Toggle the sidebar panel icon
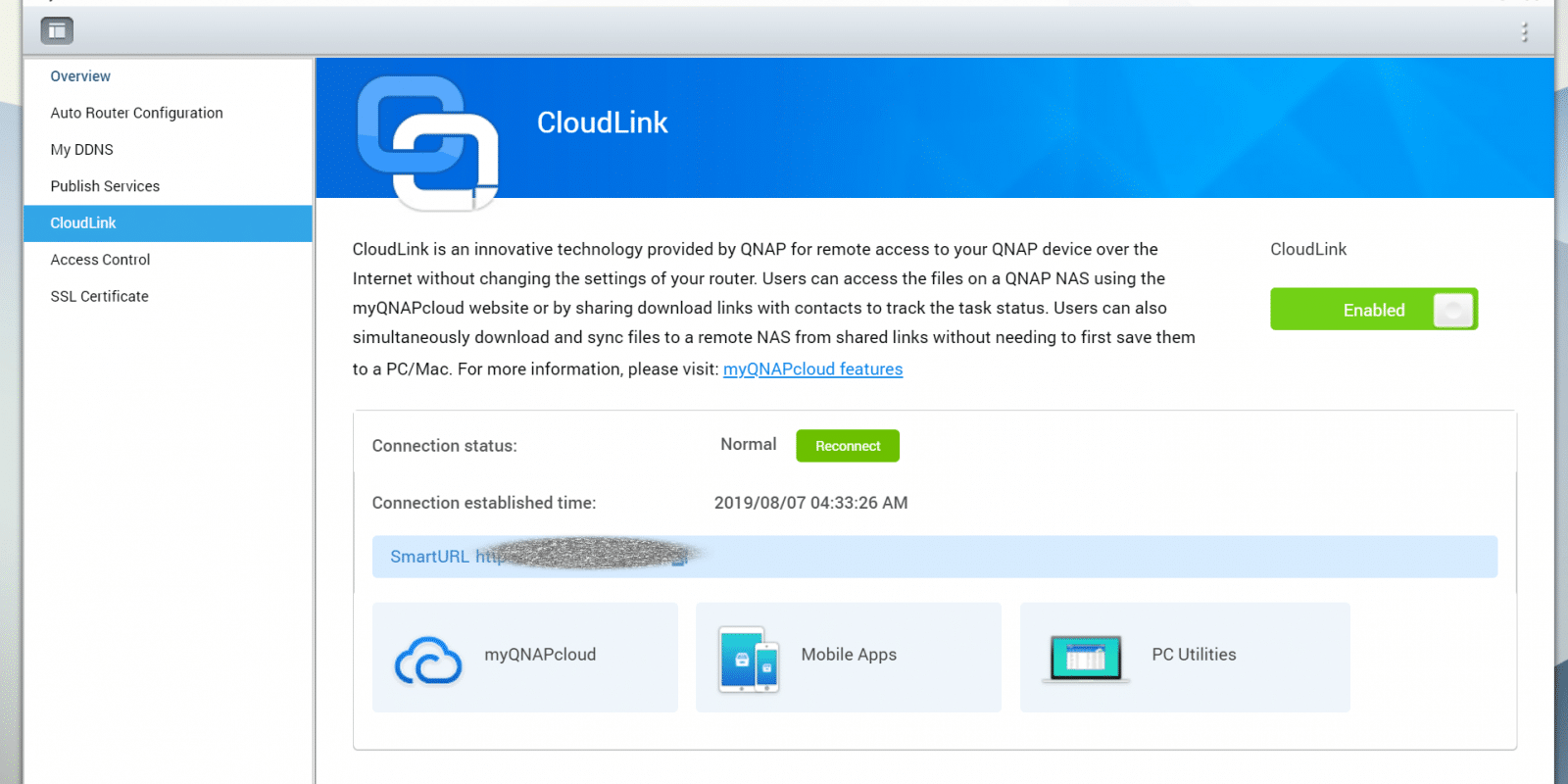Viewport: 1568px width, 784px height. point(57,31)
